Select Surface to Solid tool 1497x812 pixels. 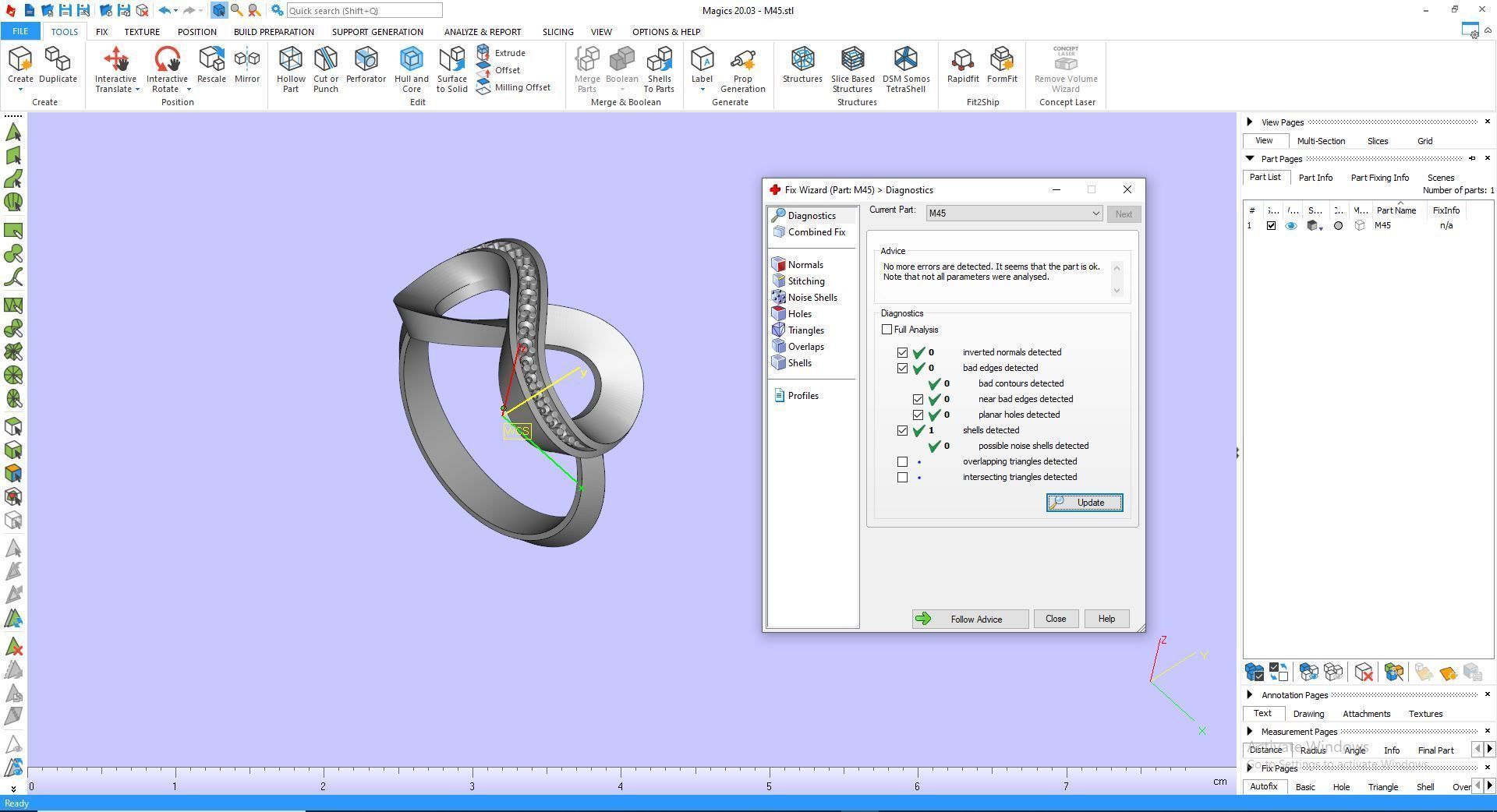(451, 69)
